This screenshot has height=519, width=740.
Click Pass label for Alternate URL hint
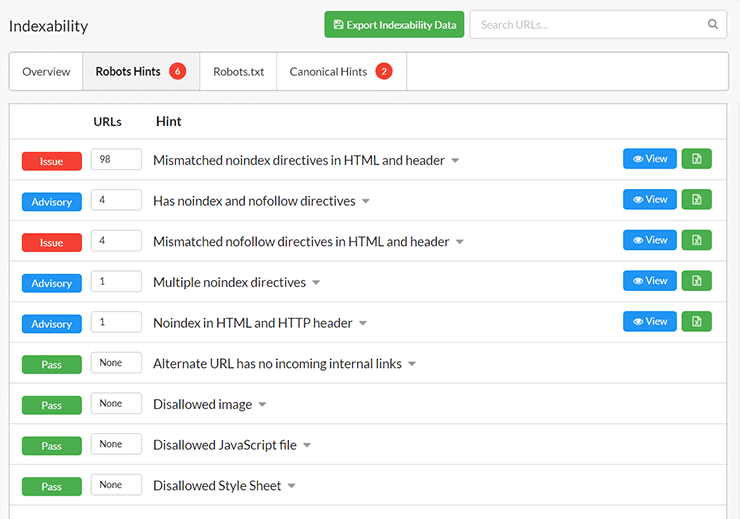tap(51, 364)
